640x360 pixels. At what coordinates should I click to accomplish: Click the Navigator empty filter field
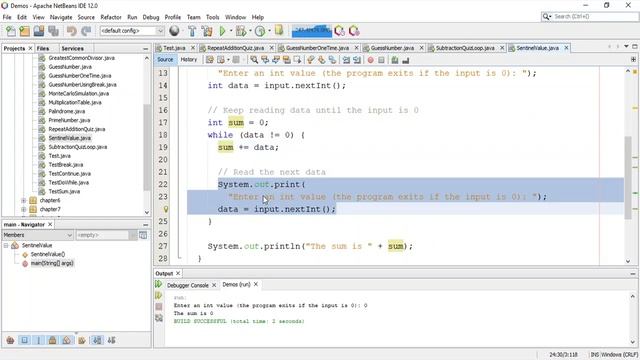(x=102, y=235)
